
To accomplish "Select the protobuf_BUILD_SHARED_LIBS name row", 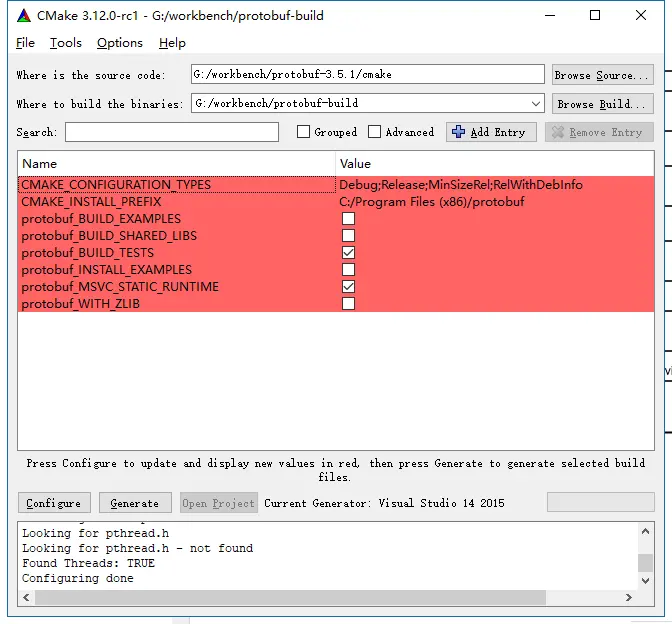I will tap(177, 236).
